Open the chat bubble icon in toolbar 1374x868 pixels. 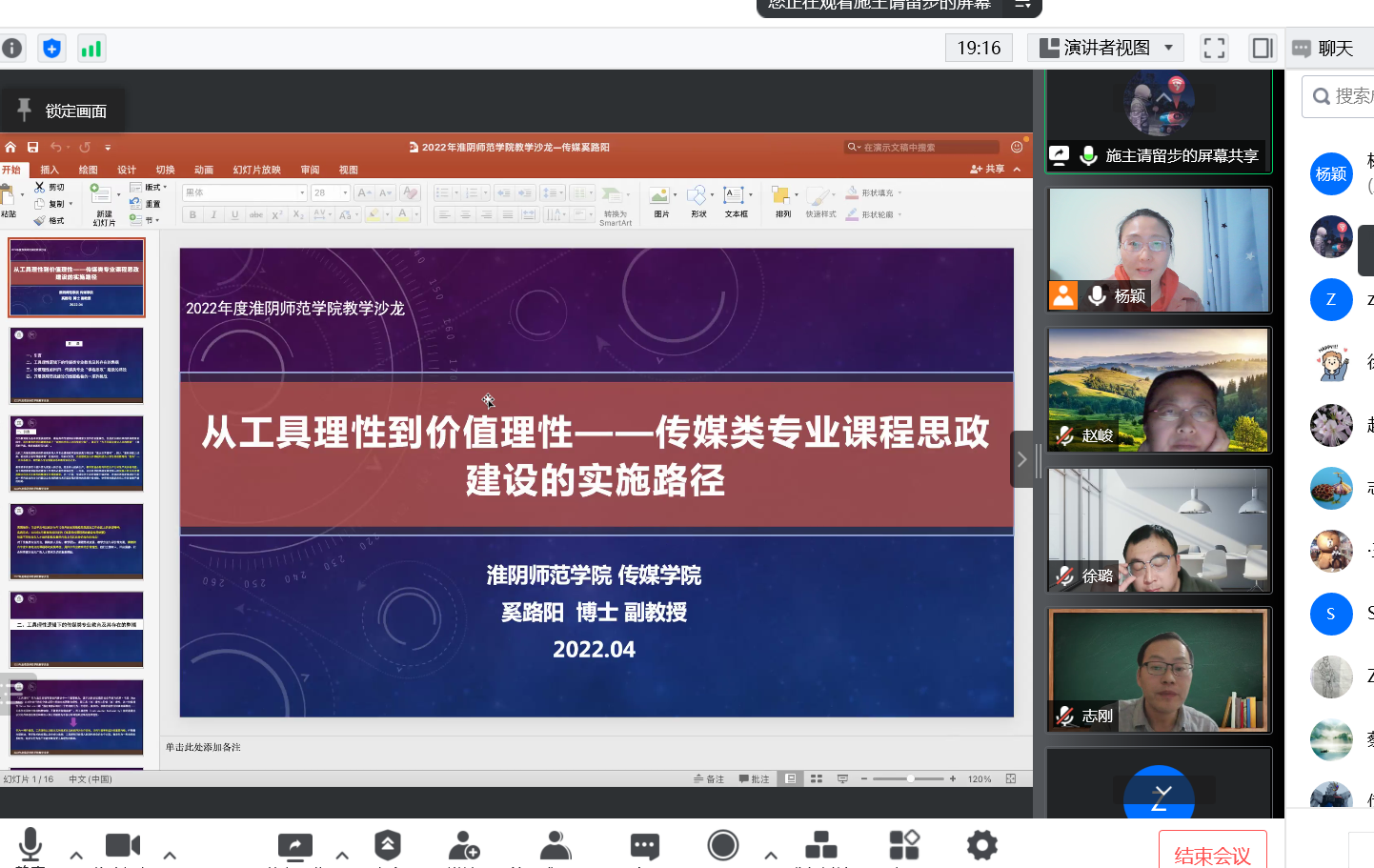(645, 845)
